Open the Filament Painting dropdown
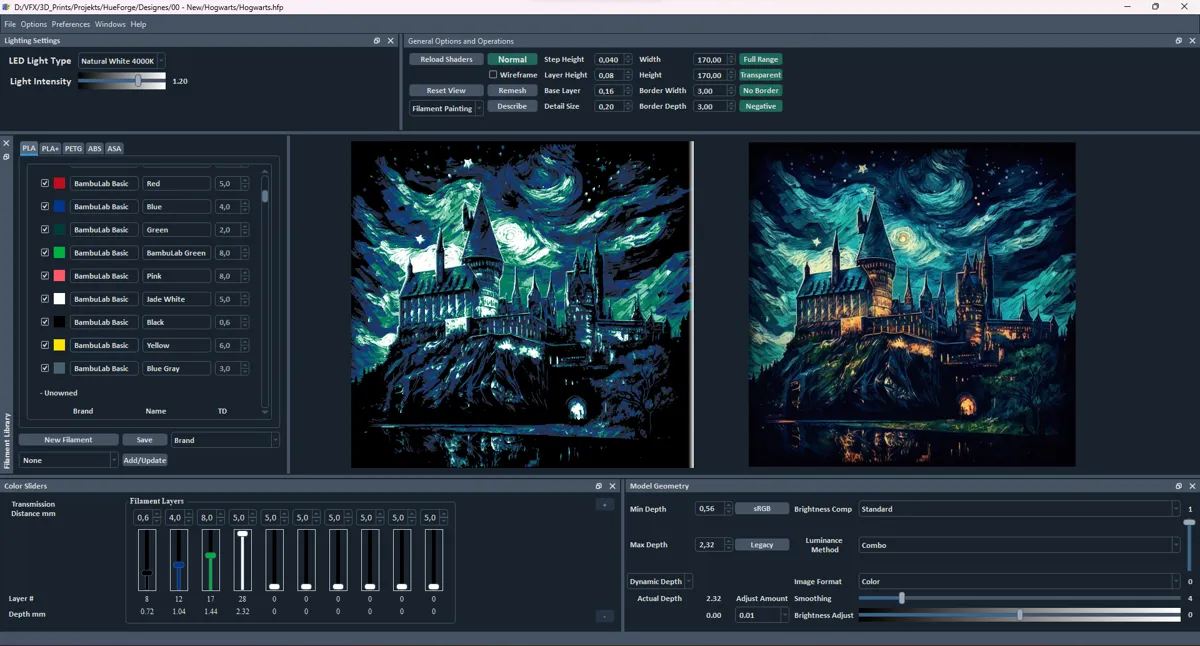The width and height of the screenshot is (1200, 646). click(x=446, y=108)
